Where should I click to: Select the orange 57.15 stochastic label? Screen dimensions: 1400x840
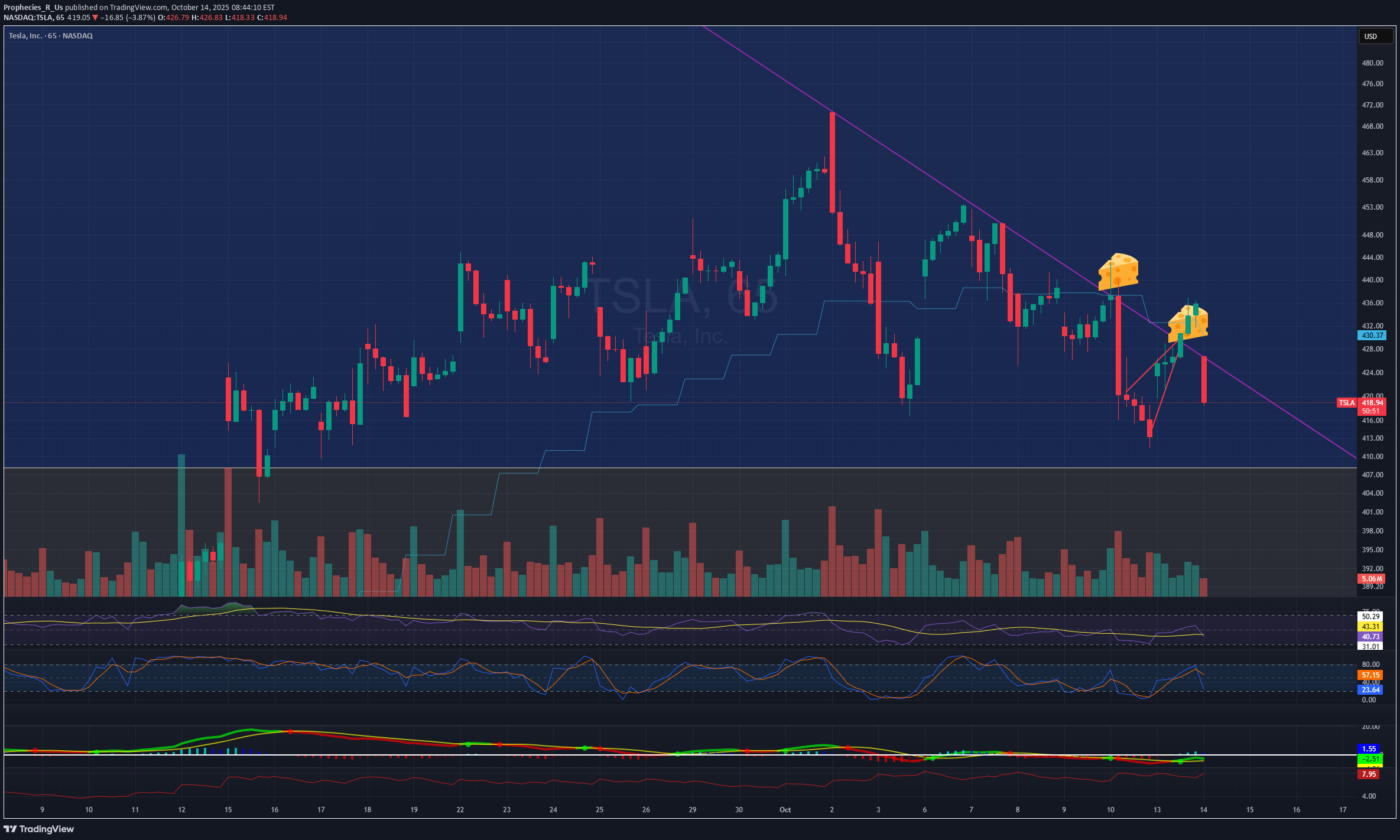tap(1370, 675)
